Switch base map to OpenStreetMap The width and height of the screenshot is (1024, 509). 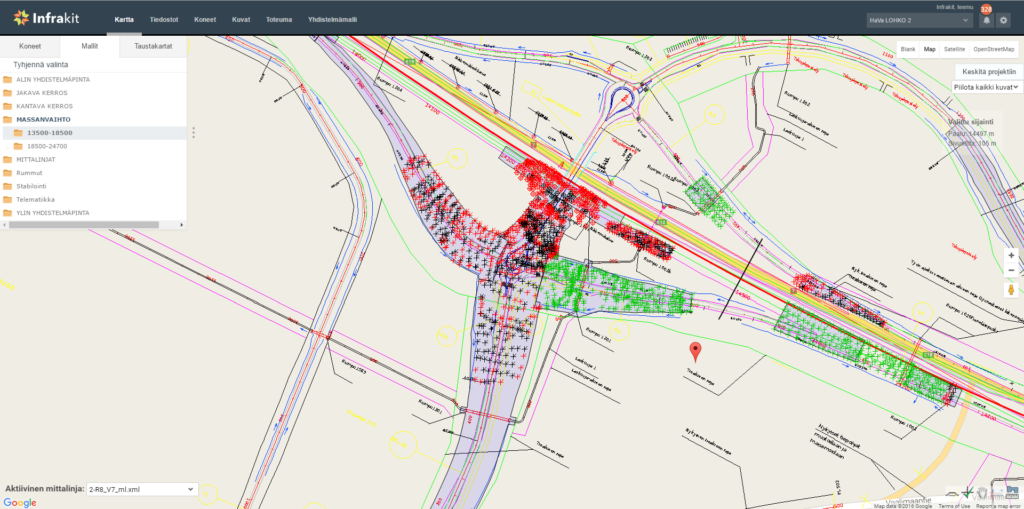(x=993, y=48)
